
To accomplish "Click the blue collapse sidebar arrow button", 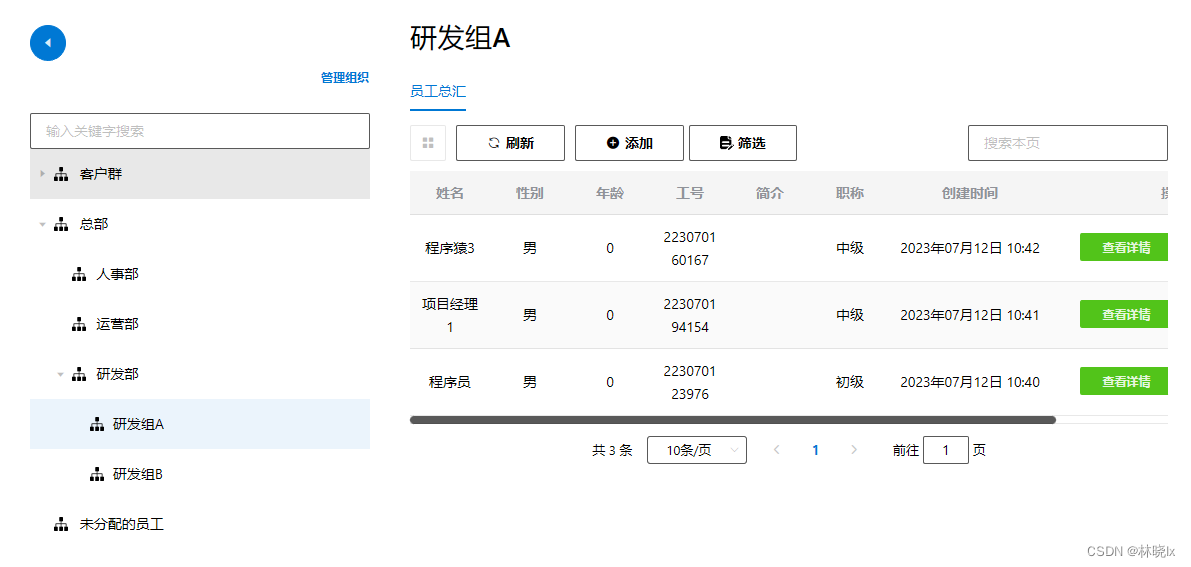I will click(x=48, y=43).
